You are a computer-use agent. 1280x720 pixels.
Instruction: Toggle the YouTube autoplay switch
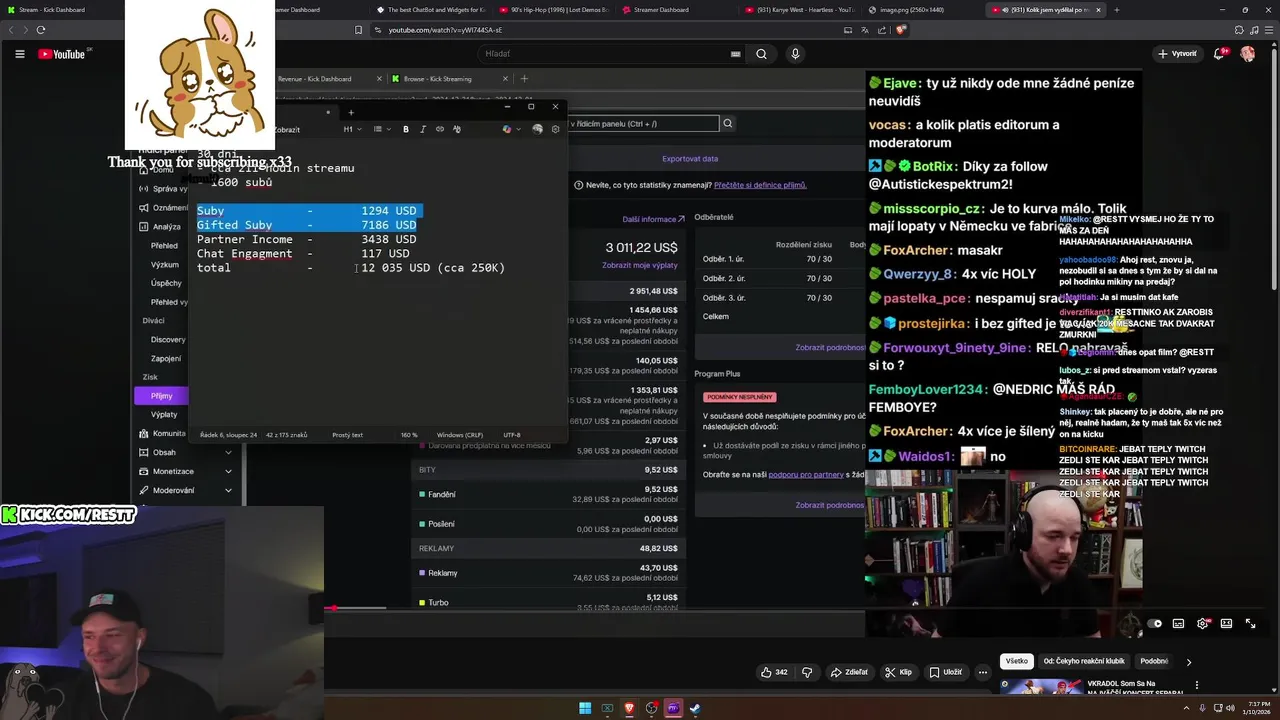coord(1154,623)
